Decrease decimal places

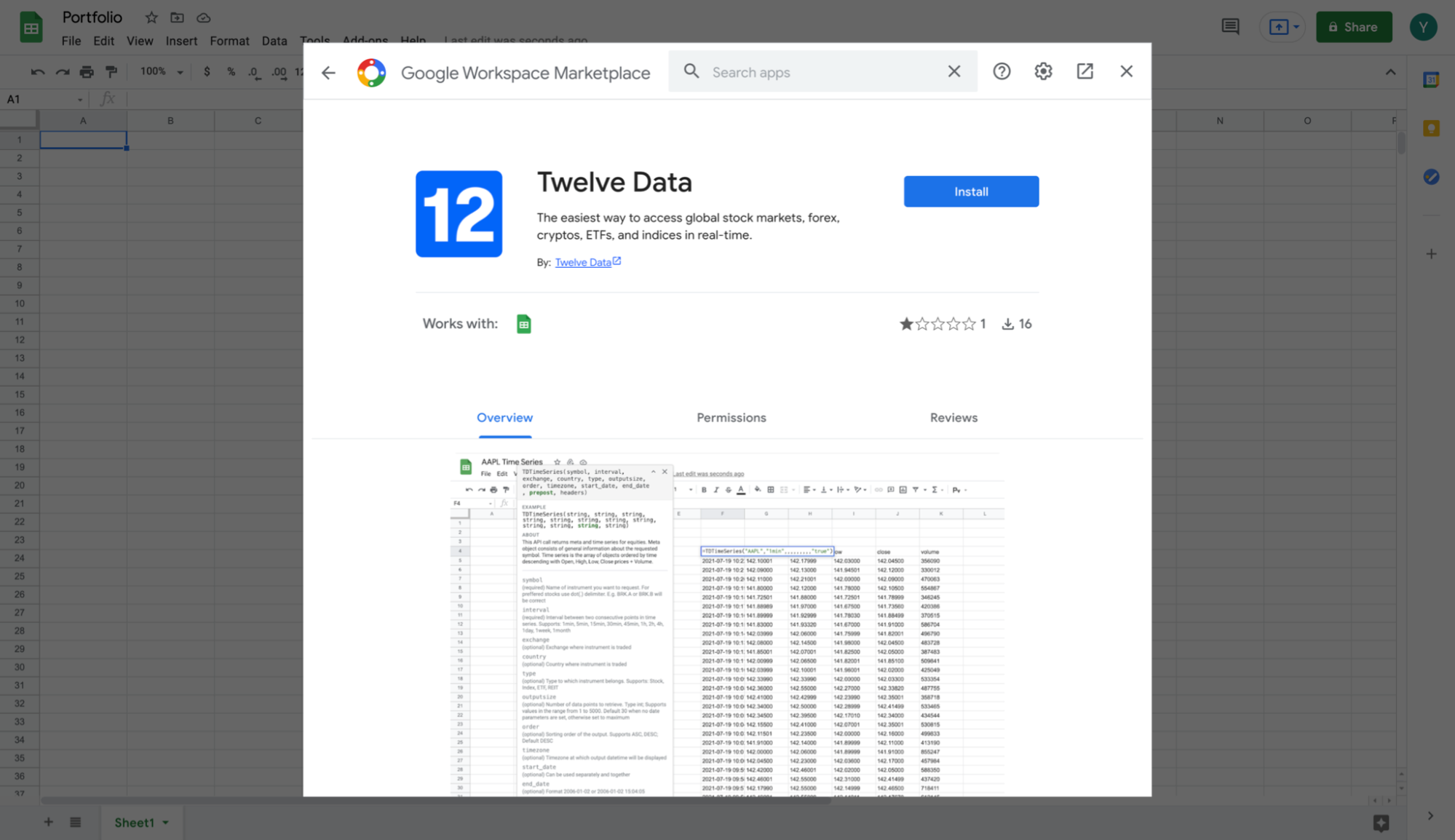[x=253, y=71]
